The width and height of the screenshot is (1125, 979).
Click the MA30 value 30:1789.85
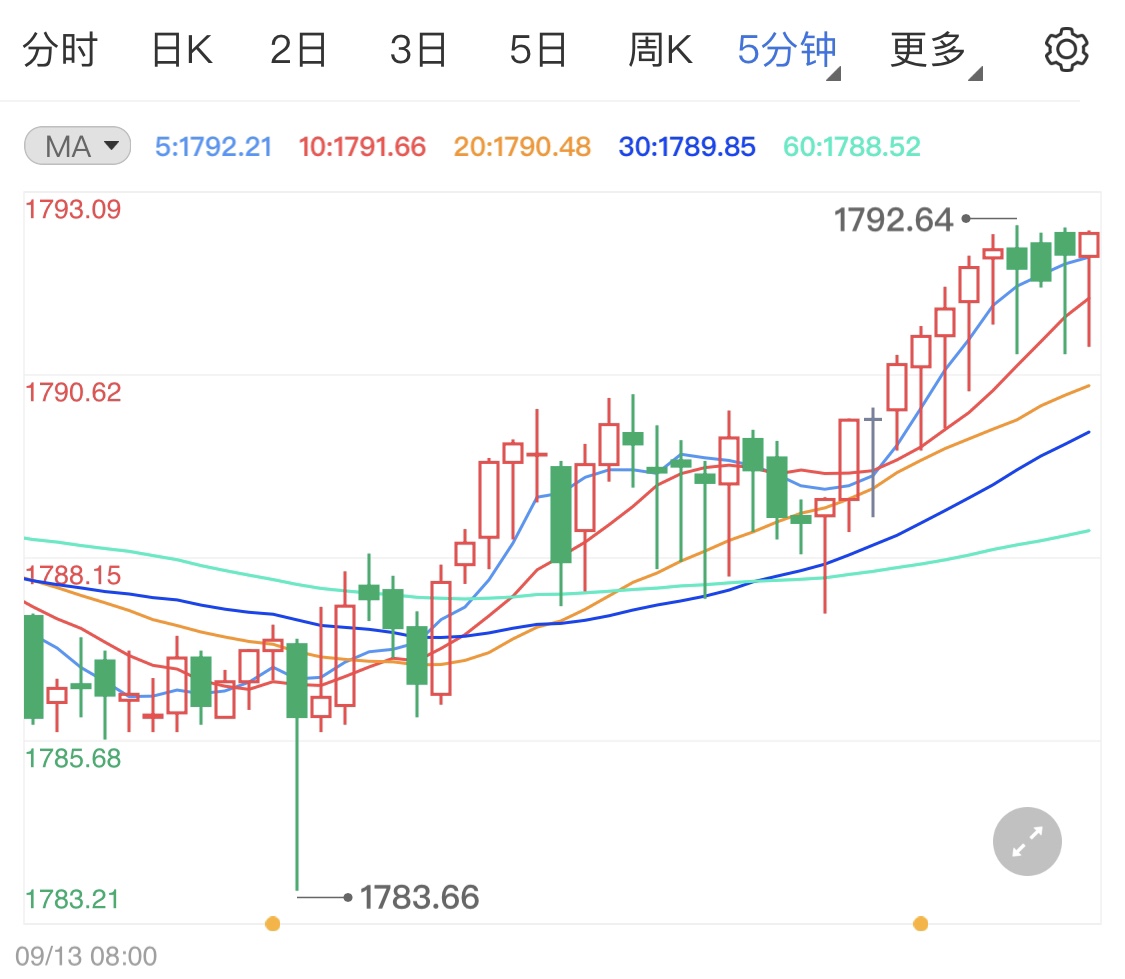687,146
